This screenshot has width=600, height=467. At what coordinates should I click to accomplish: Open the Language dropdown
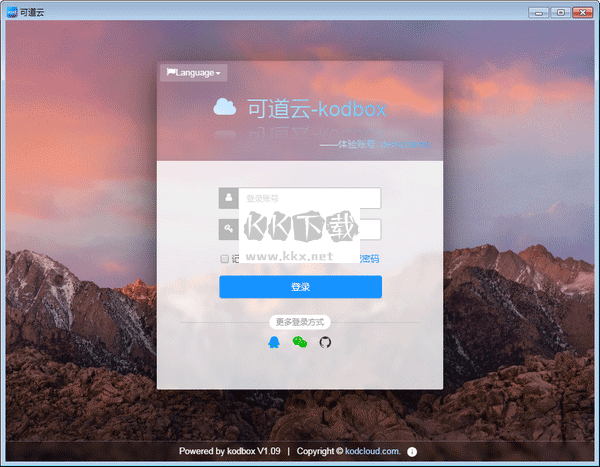click(194, 72)
